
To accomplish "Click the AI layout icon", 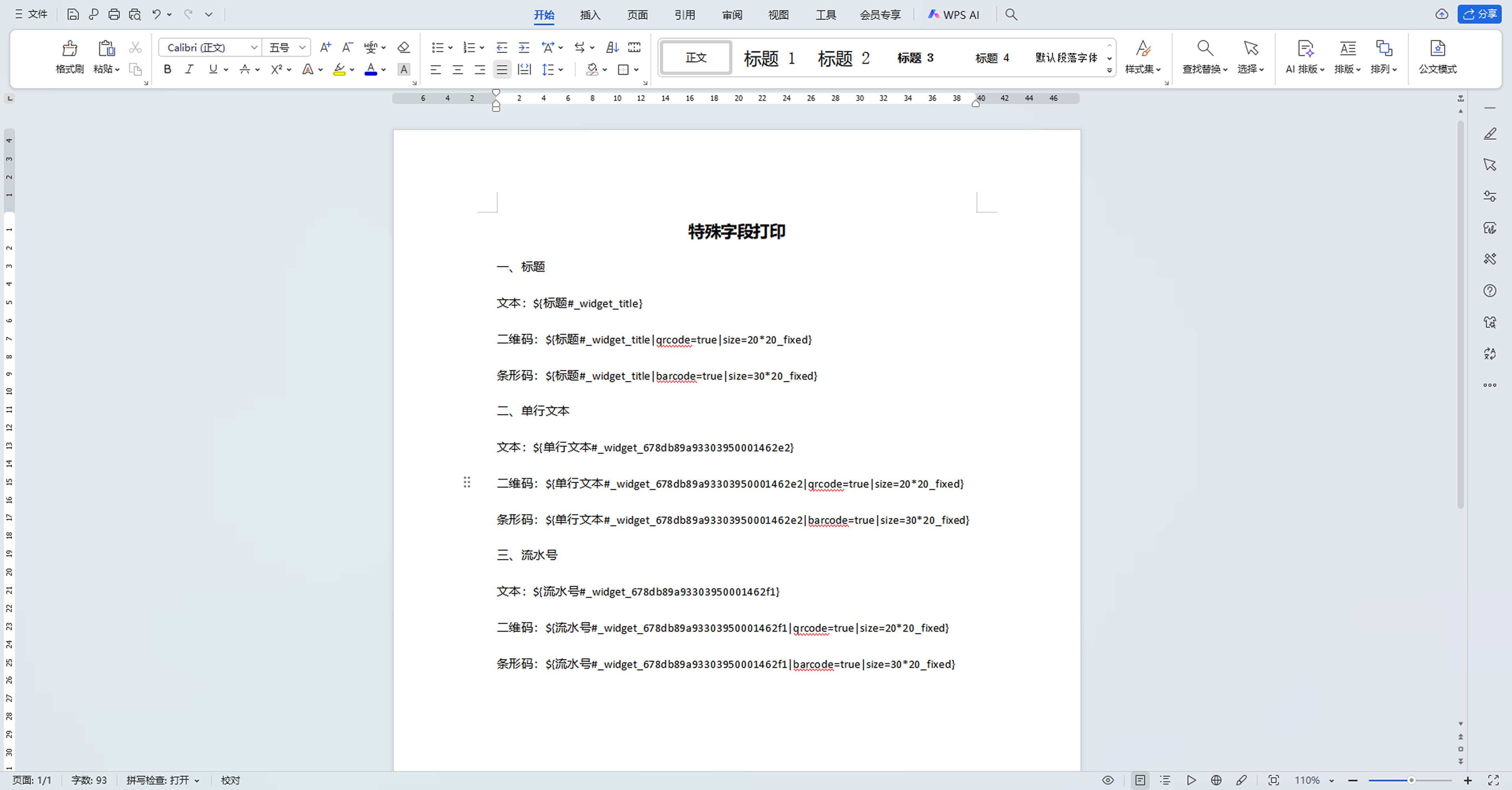I will tap(1305, 49).
